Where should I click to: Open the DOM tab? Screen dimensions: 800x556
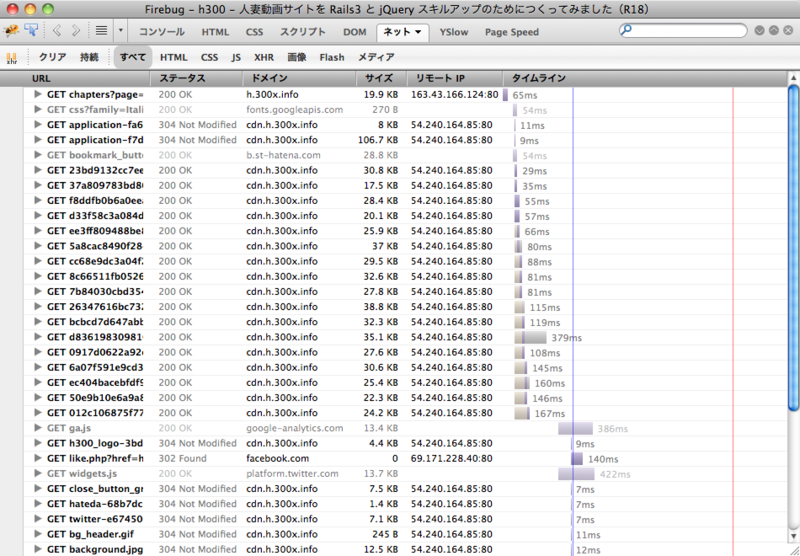[x=355, y=32]
